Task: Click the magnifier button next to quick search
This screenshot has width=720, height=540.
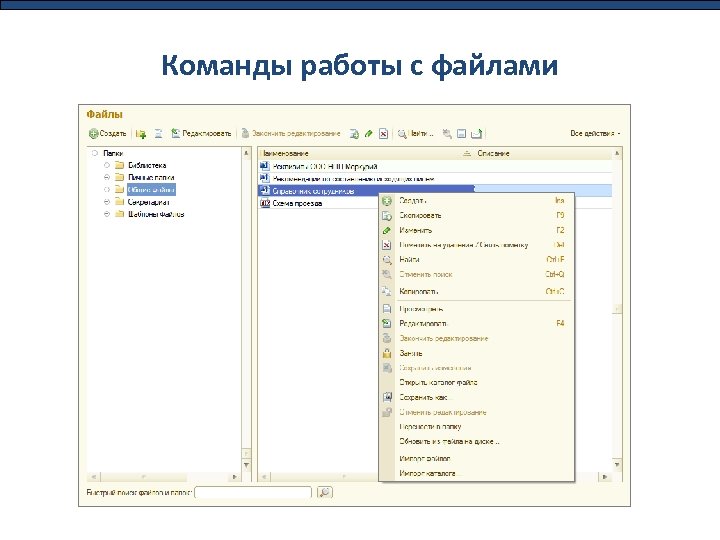Action: pyautogui.click(x=325, y=493)
